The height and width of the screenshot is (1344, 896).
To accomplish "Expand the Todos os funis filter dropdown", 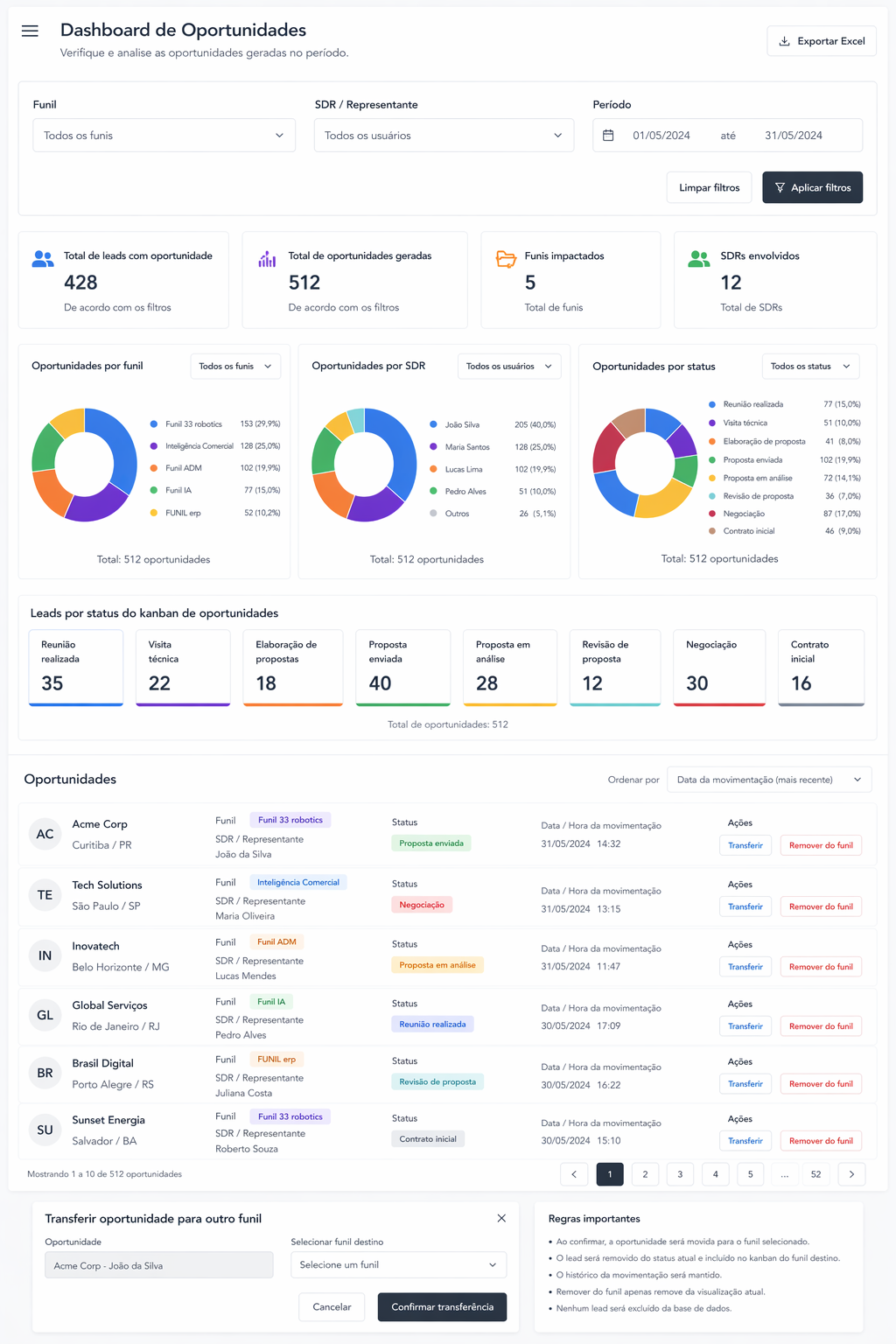I will (x=164, y=136).
